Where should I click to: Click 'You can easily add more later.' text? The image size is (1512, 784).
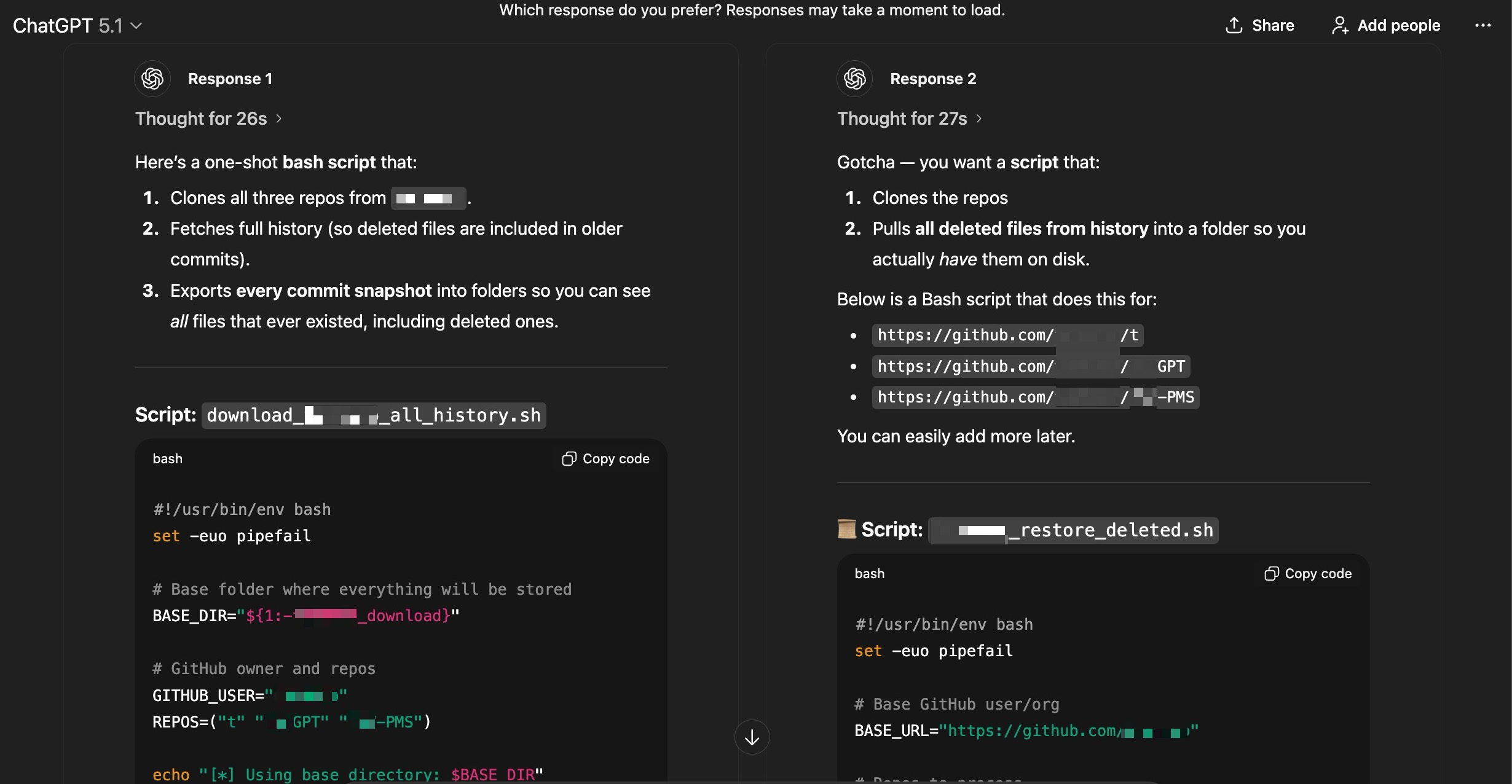point(956,436)
